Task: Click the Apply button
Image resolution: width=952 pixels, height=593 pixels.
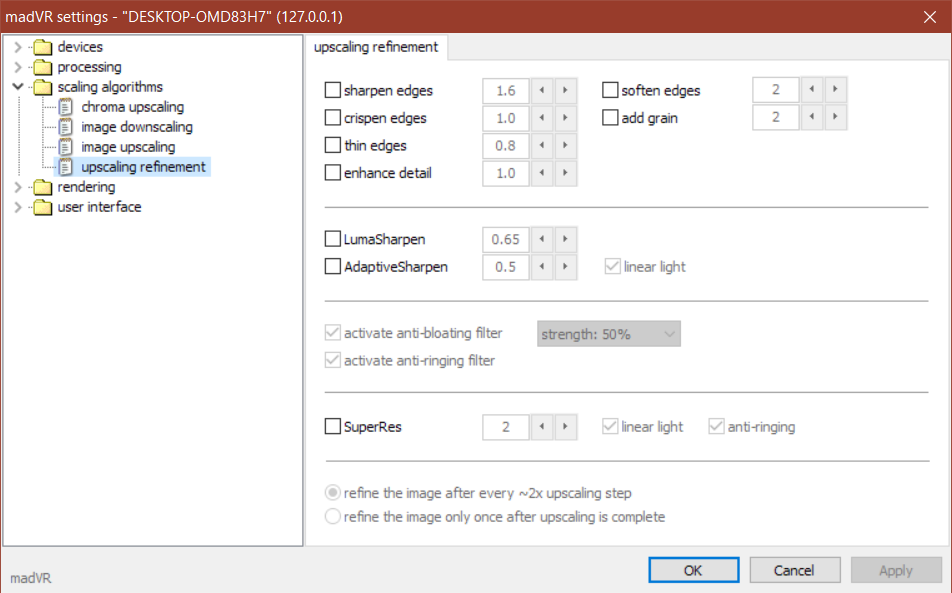Action: (x=896, y=570)
